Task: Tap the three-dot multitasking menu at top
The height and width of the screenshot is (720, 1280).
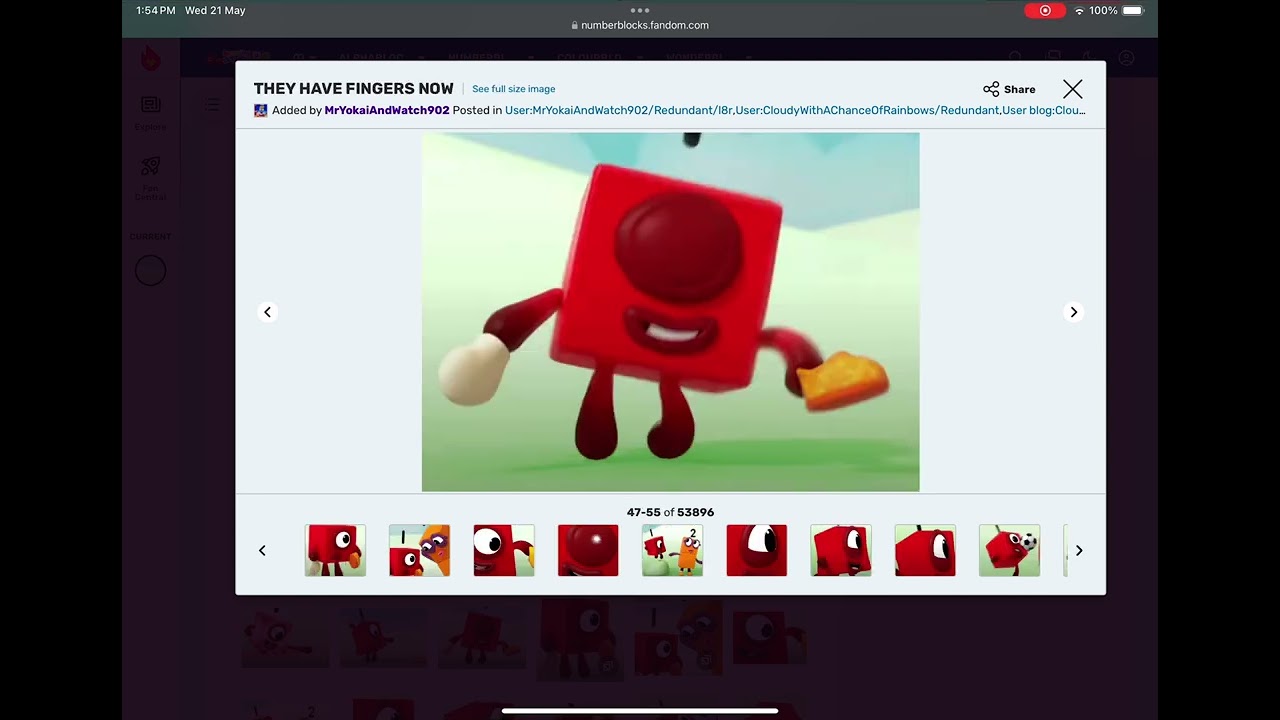Action: pos(640,10)
